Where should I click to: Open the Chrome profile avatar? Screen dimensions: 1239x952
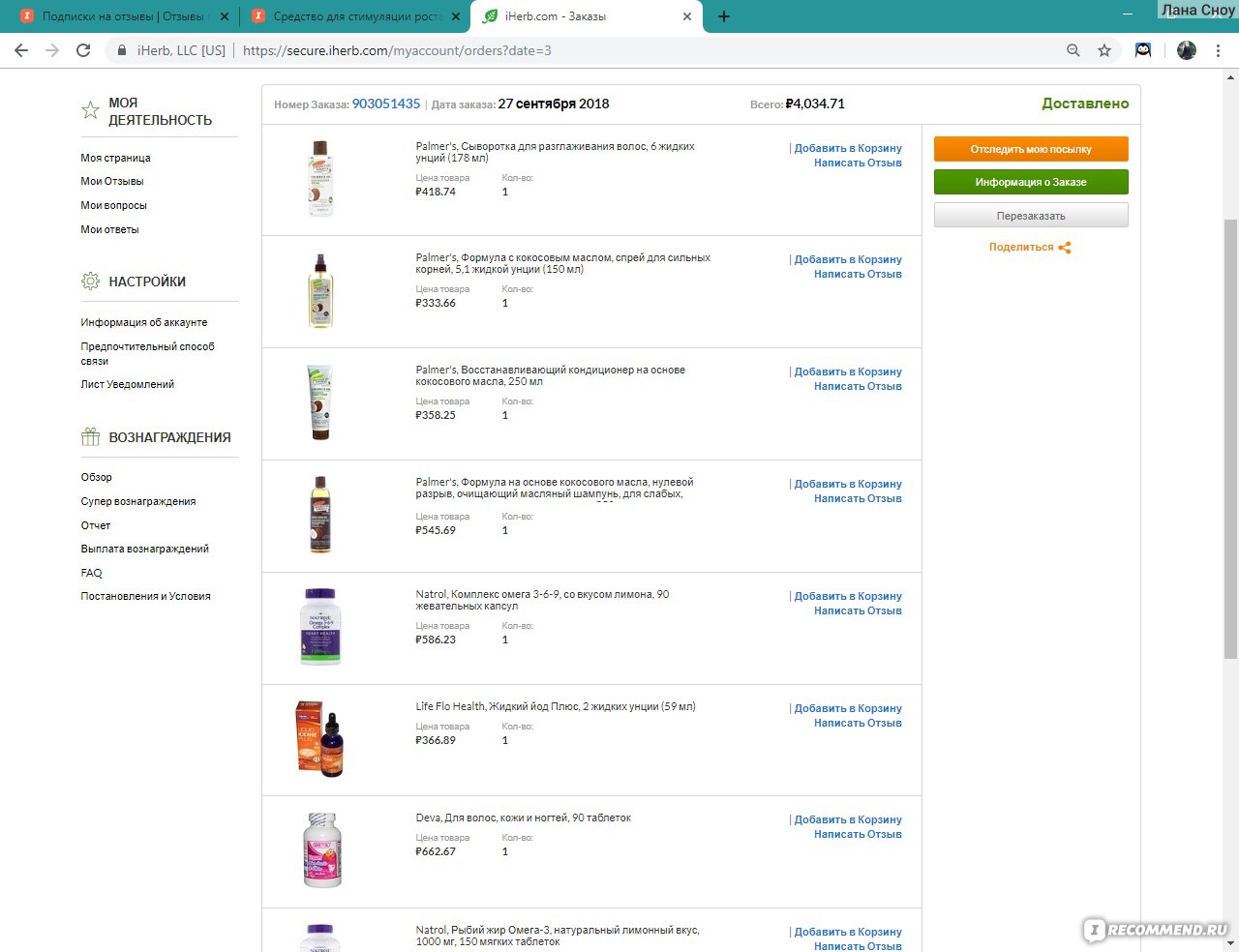1187,50
